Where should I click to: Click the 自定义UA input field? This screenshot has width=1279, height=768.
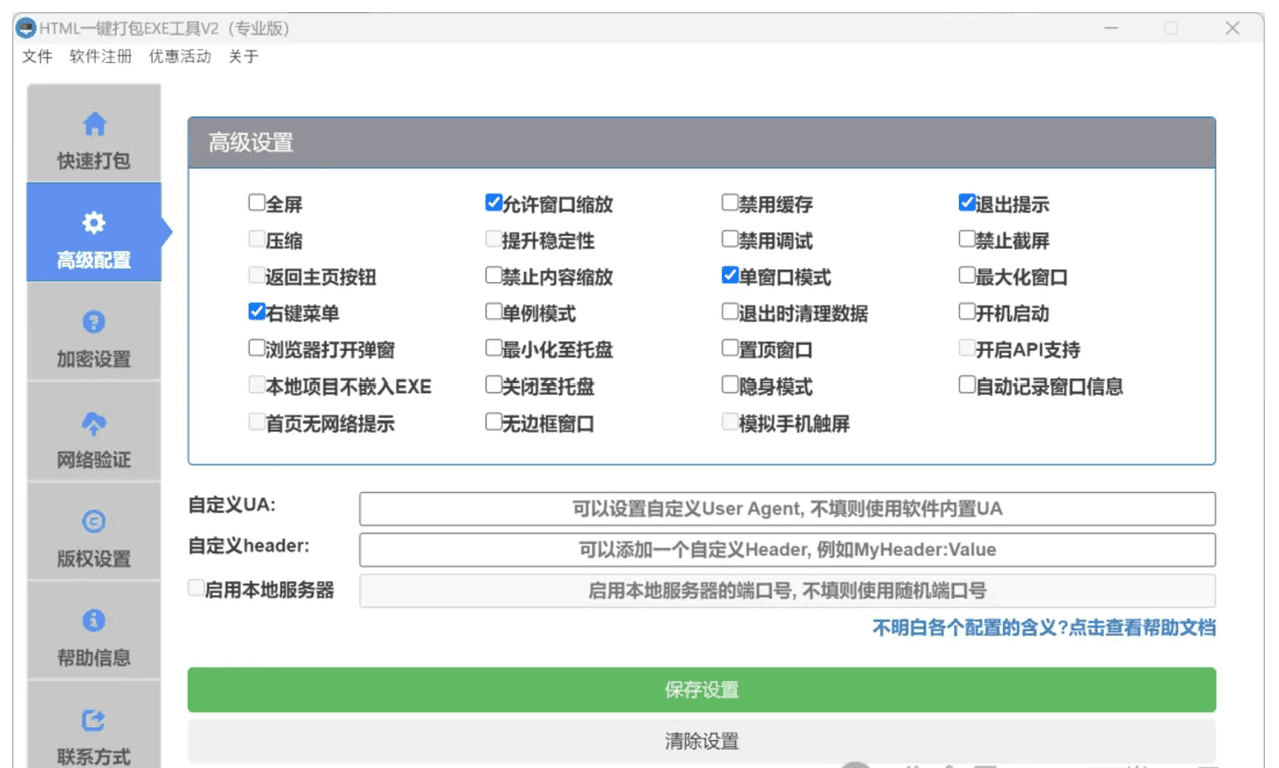pyautogui.click(x=787, y=509)
